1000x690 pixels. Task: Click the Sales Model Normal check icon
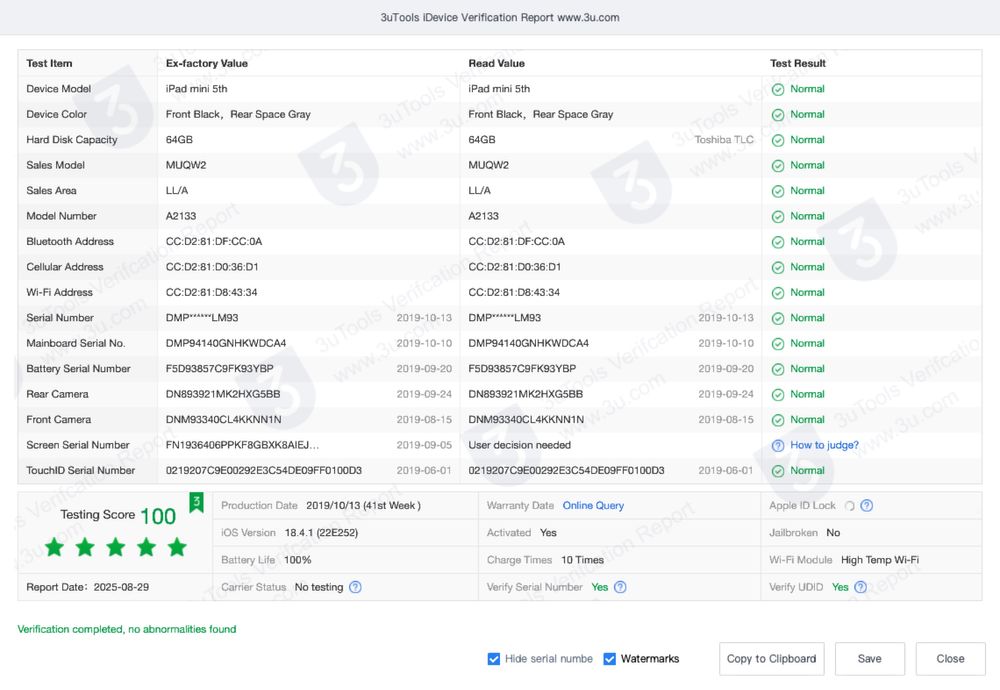coord(777,166)
